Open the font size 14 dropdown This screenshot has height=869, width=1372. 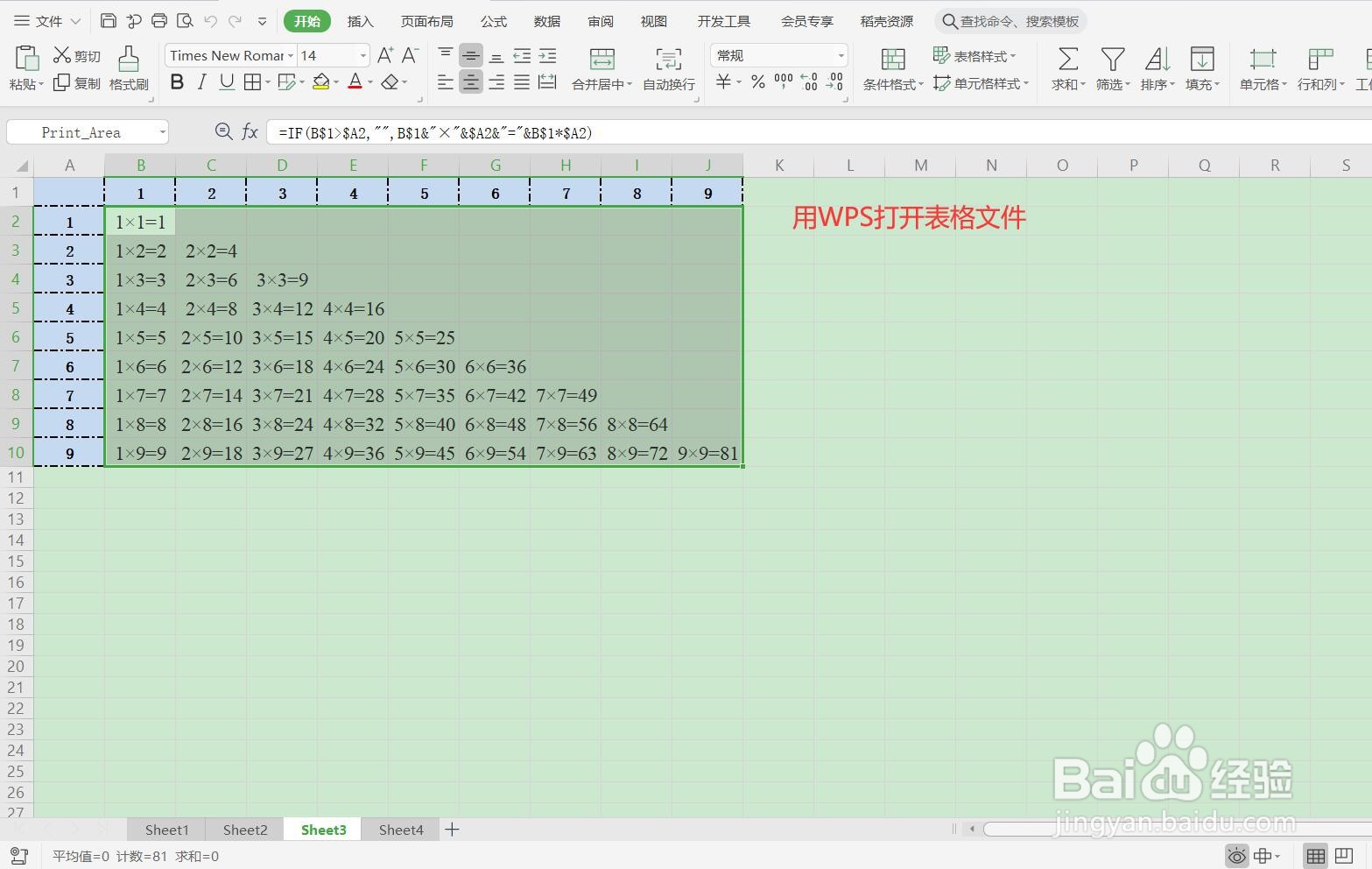(x=362, y=56)
